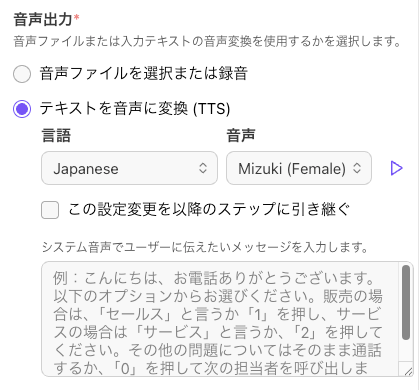This screenshot has width=419, height=390.
Task: Click the システム音声でユーザーに伝えたい helper text
Action: pyautogui.click(x=205, y=247)
